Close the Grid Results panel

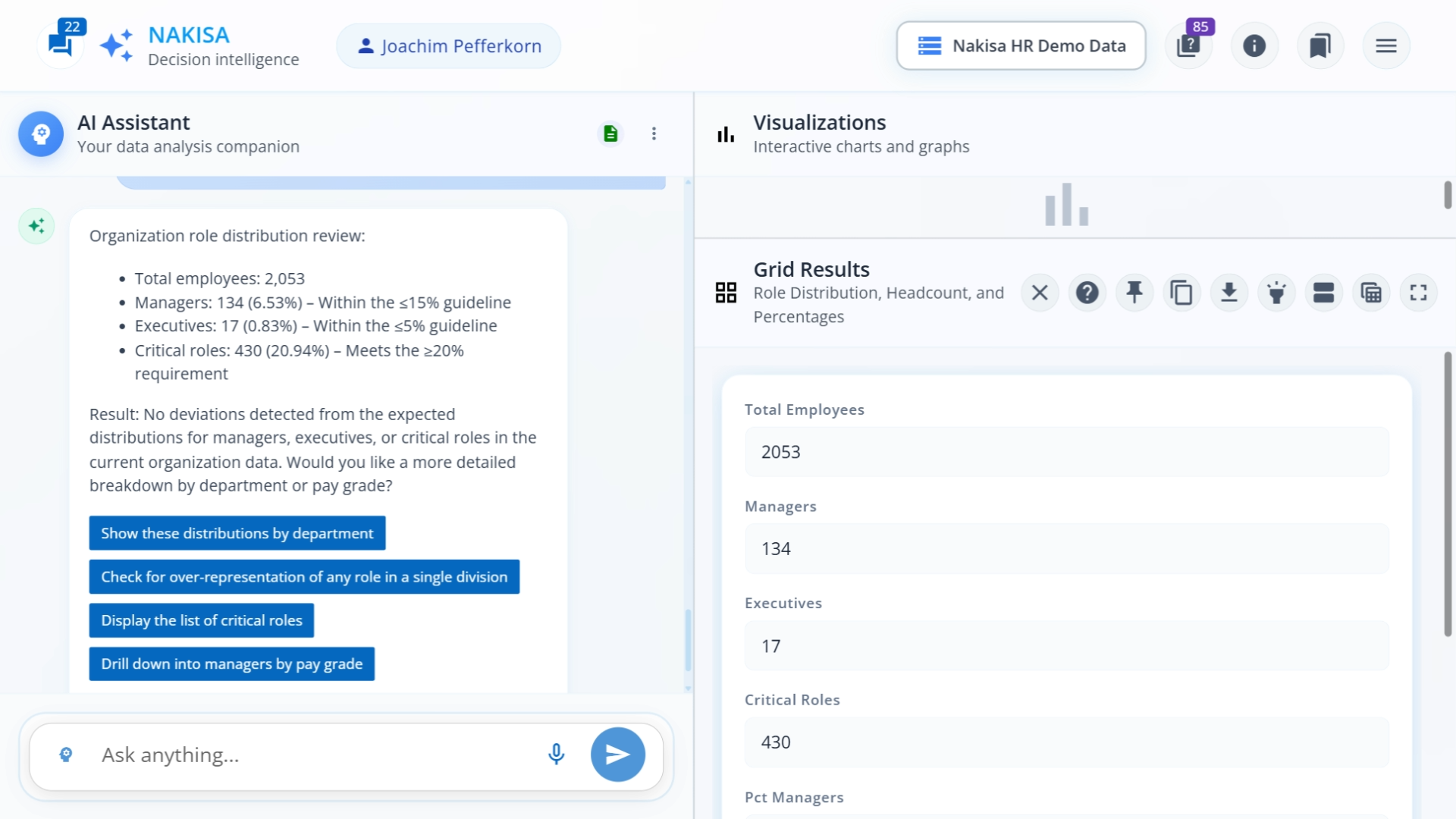[x=1040, y=292]
